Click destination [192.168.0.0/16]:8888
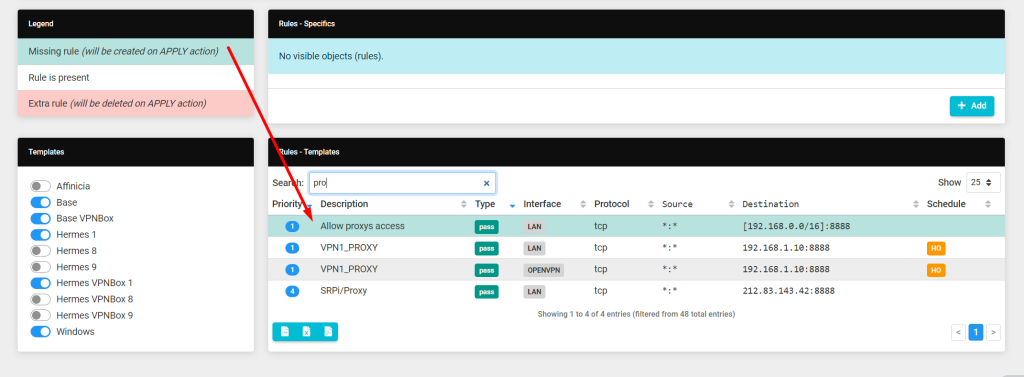This screenshot has width=1024, height=377. pos(796,227)
